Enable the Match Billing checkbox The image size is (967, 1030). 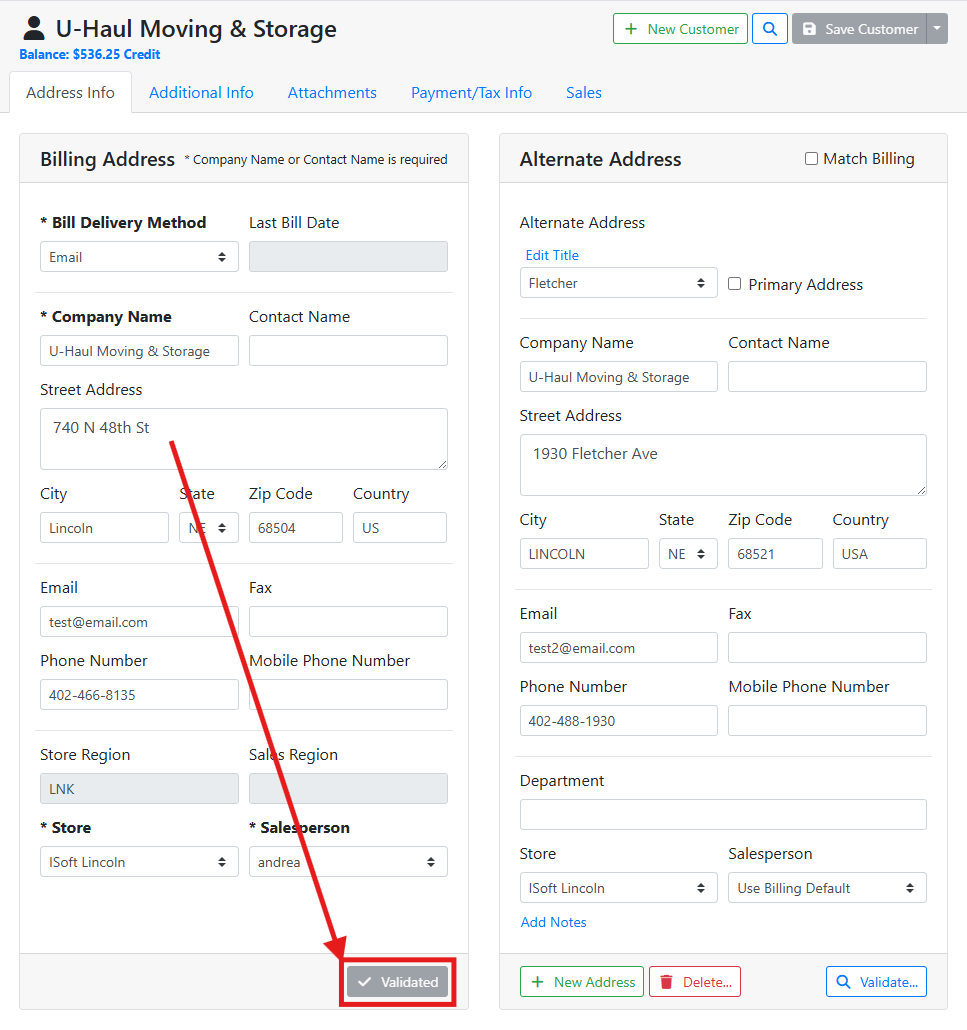(x=811, y=159)
